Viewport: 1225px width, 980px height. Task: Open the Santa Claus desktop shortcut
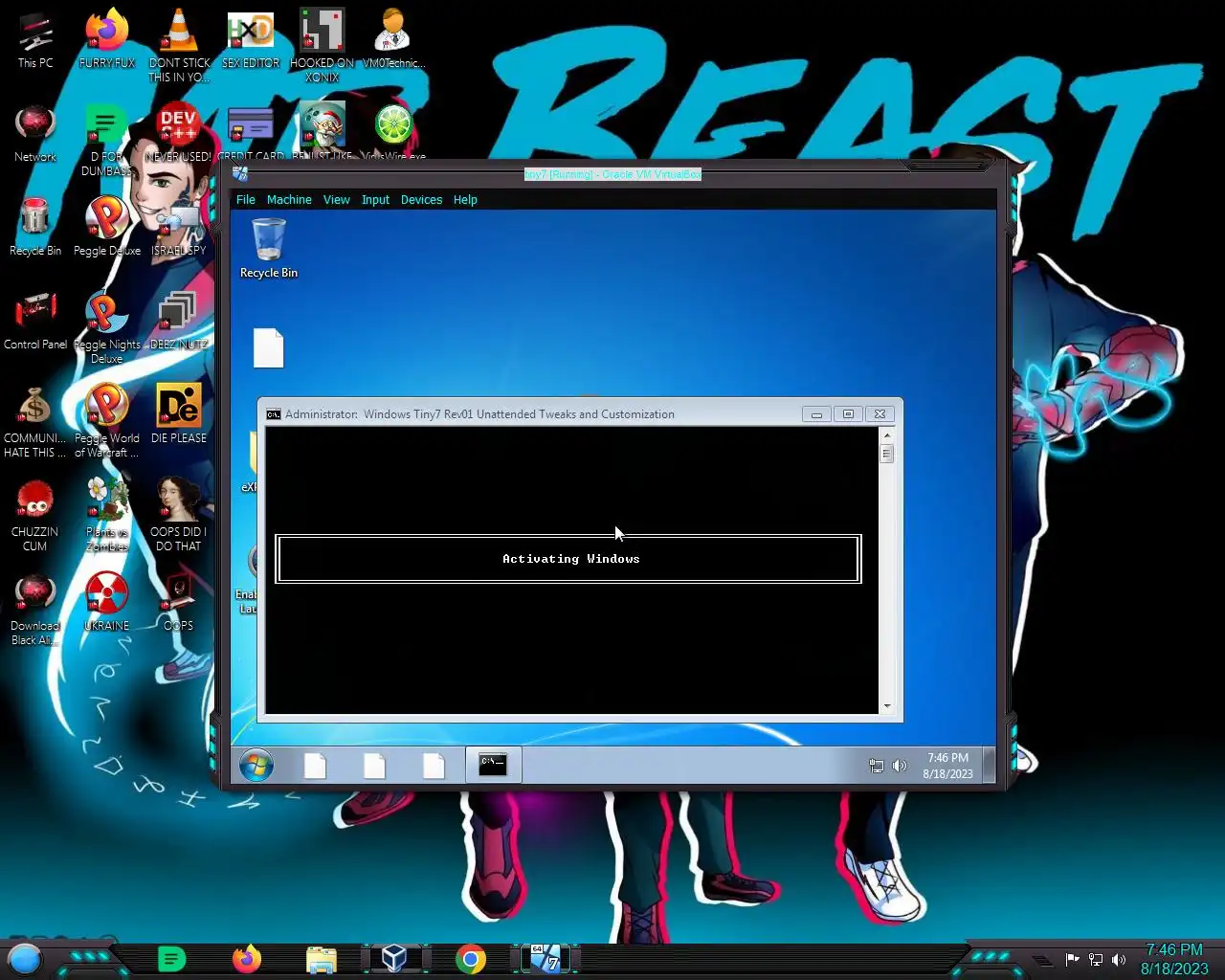pyautogui.click(x=323, y=131)
